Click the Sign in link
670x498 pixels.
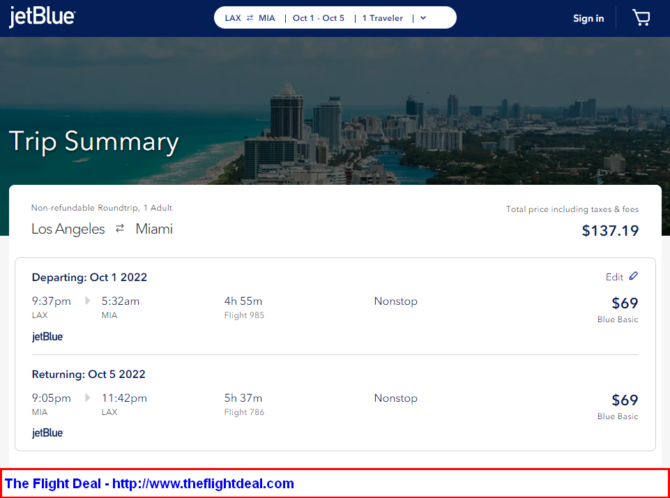588,18
